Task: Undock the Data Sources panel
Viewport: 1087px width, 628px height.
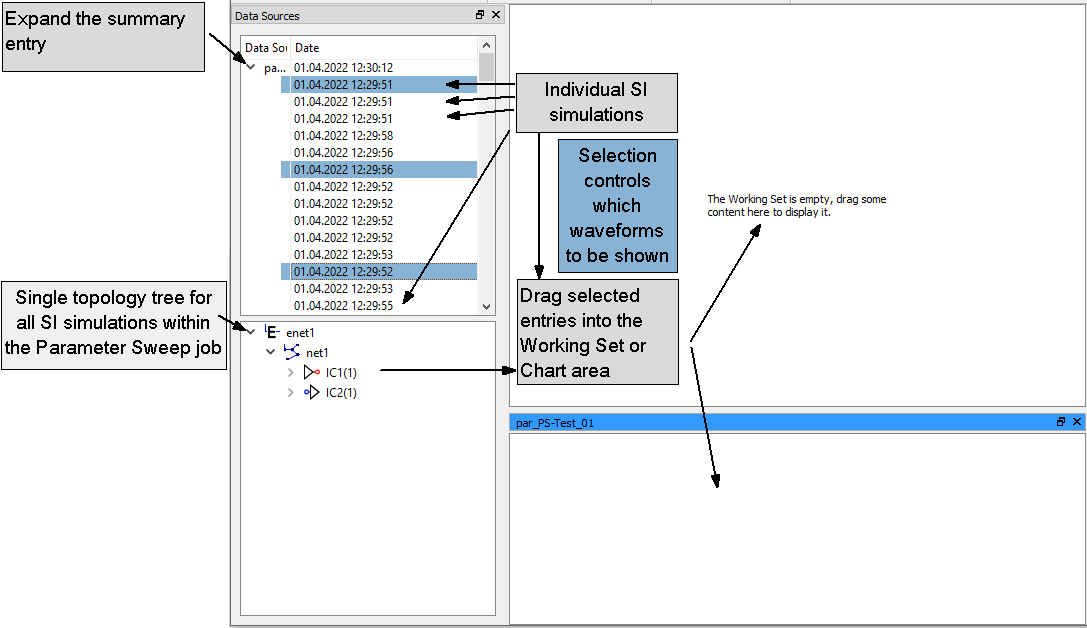Action: pyautogui.click(x=480, y=15)
